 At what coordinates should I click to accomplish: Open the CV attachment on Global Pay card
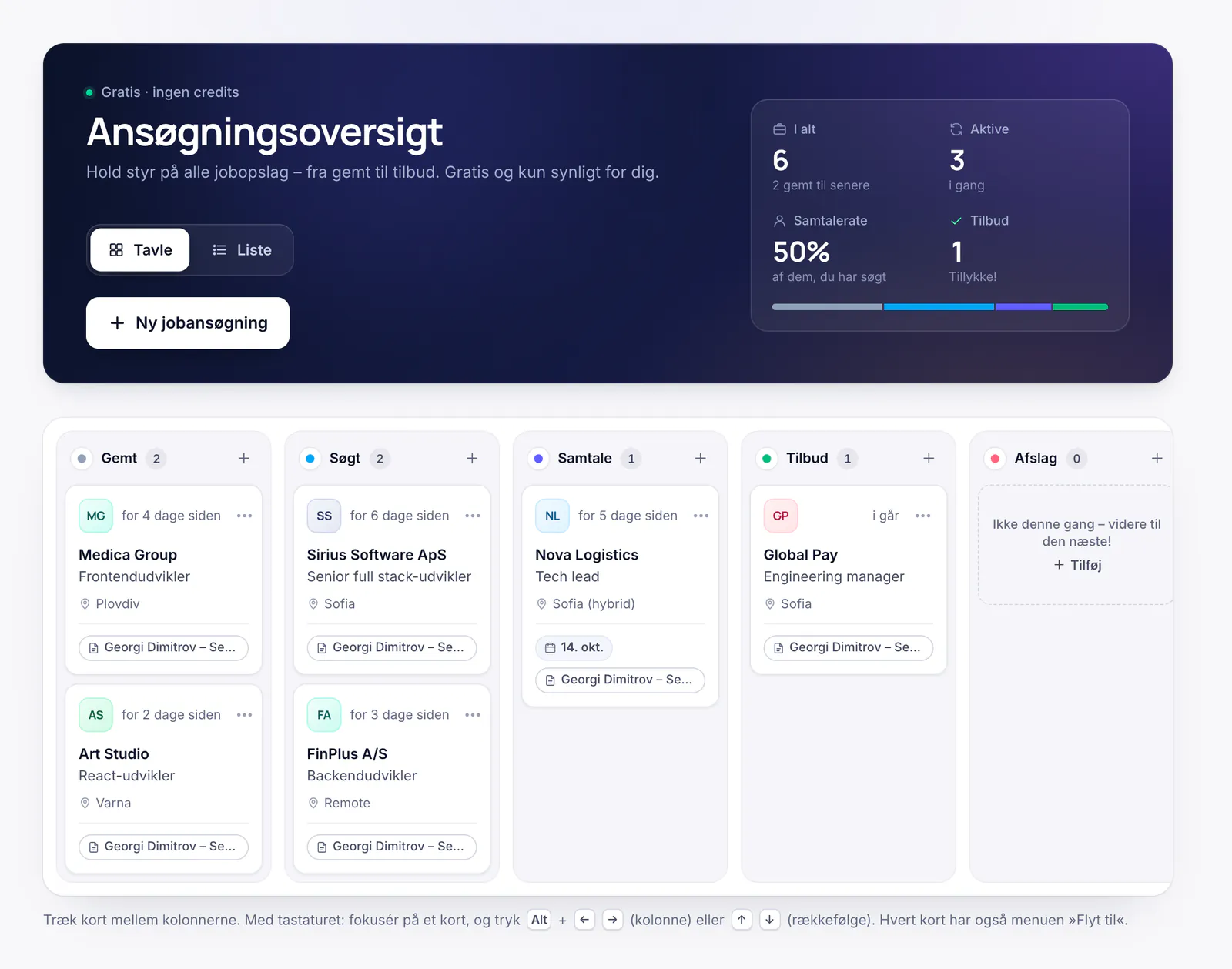coord(849,648)
